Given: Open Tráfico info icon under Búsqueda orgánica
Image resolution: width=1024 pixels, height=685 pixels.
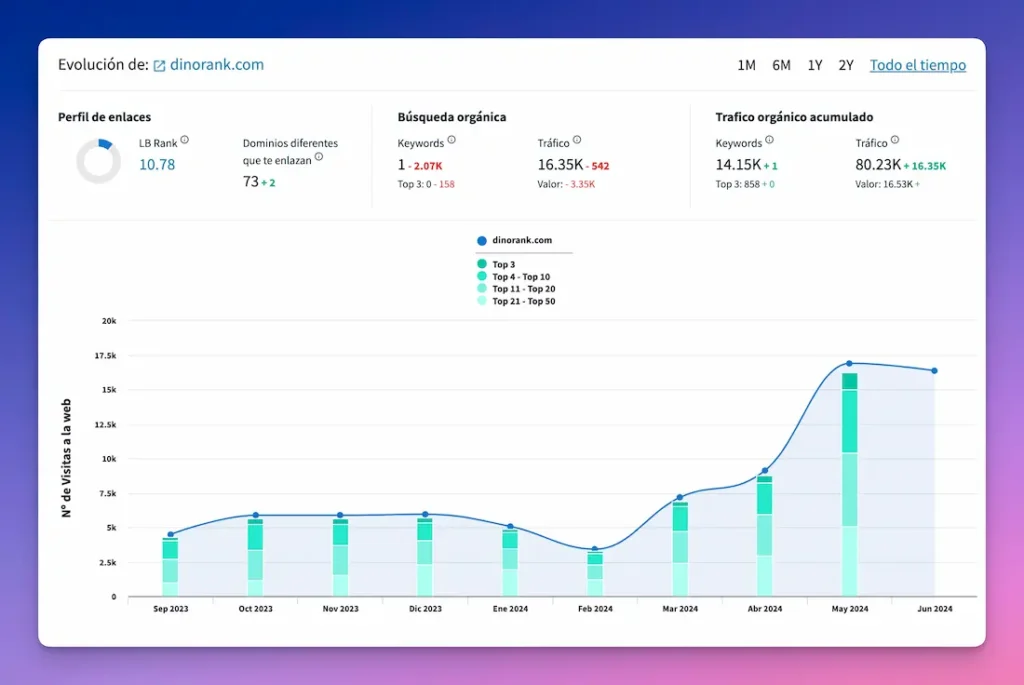Looking at the screenshot, I should pyautogui.click(x=577, y=141).
